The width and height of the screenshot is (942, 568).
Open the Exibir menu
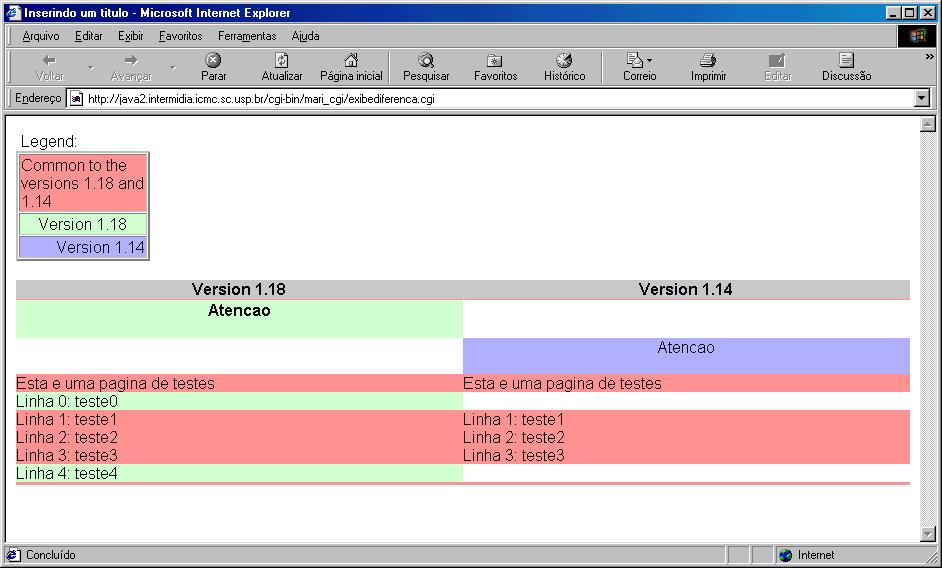pos(130,36)
